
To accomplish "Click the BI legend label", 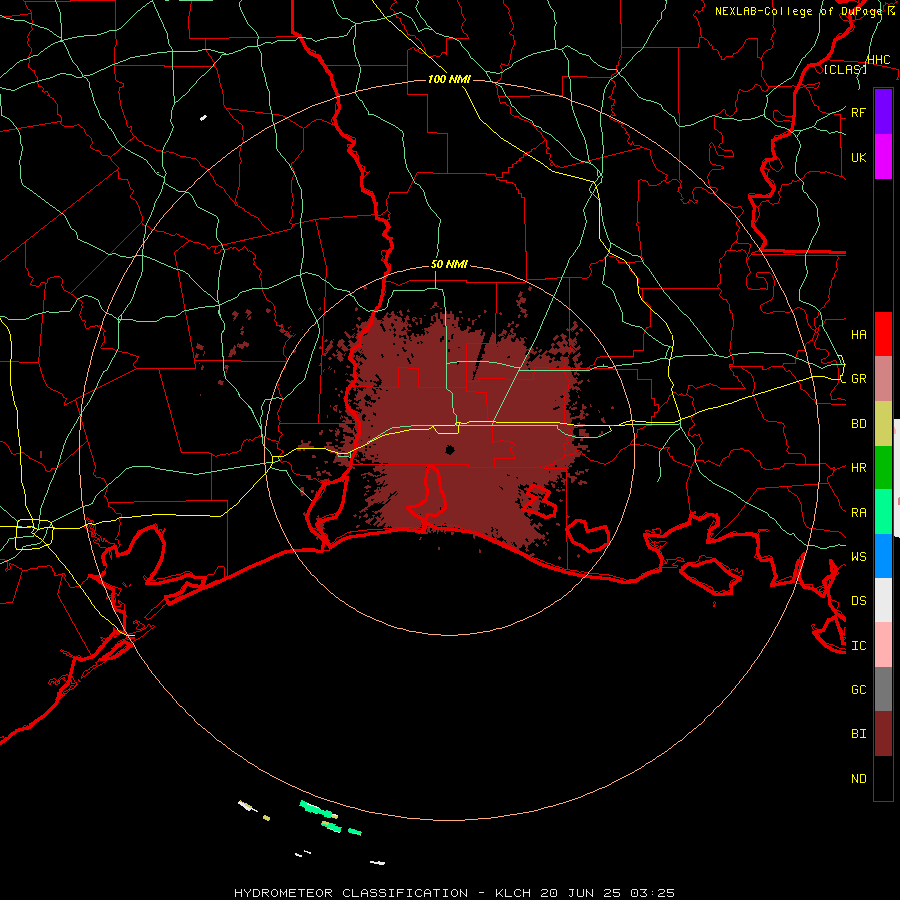I will point(858,734).
